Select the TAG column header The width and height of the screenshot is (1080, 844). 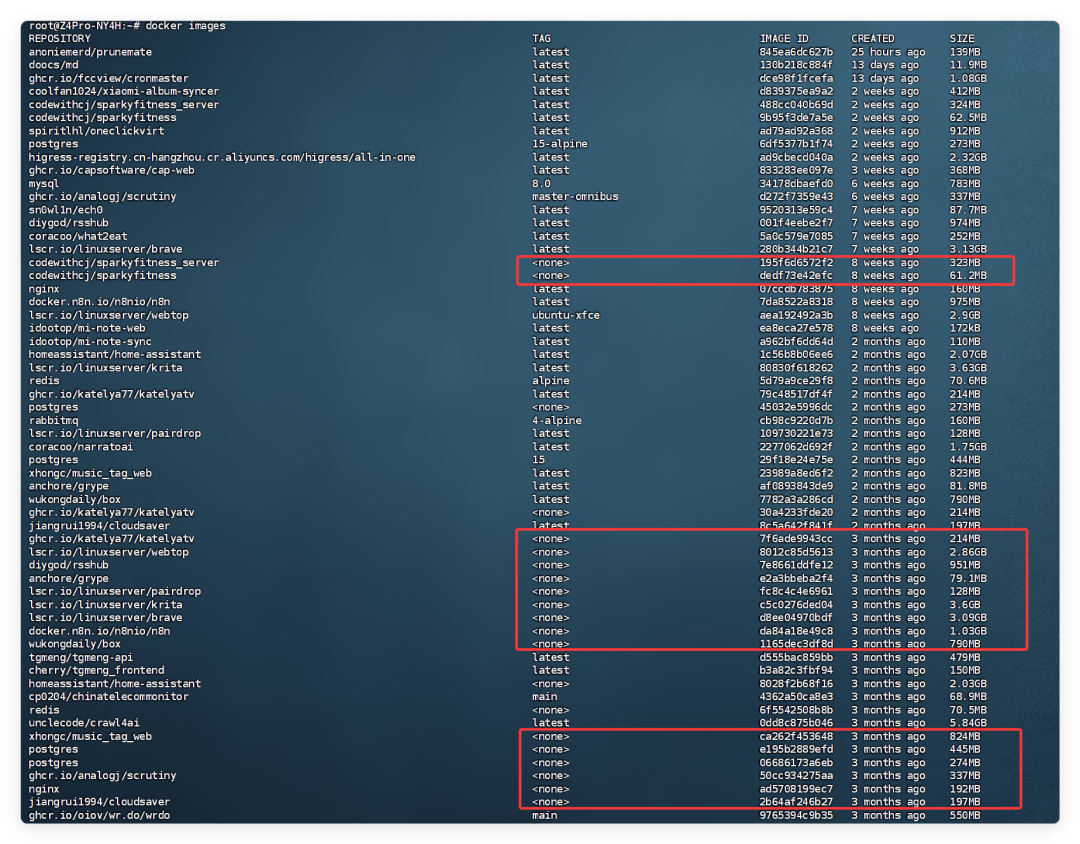click(x=541, y=39)
